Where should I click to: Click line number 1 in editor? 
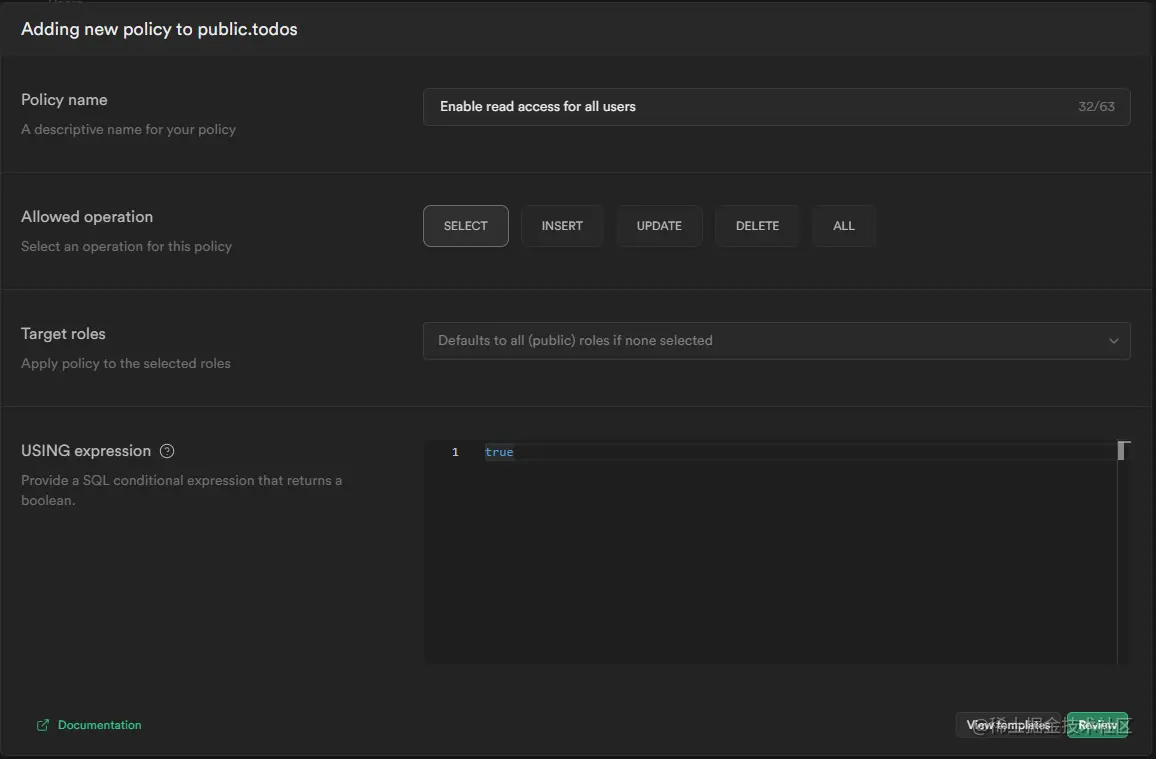click(455, 452)
